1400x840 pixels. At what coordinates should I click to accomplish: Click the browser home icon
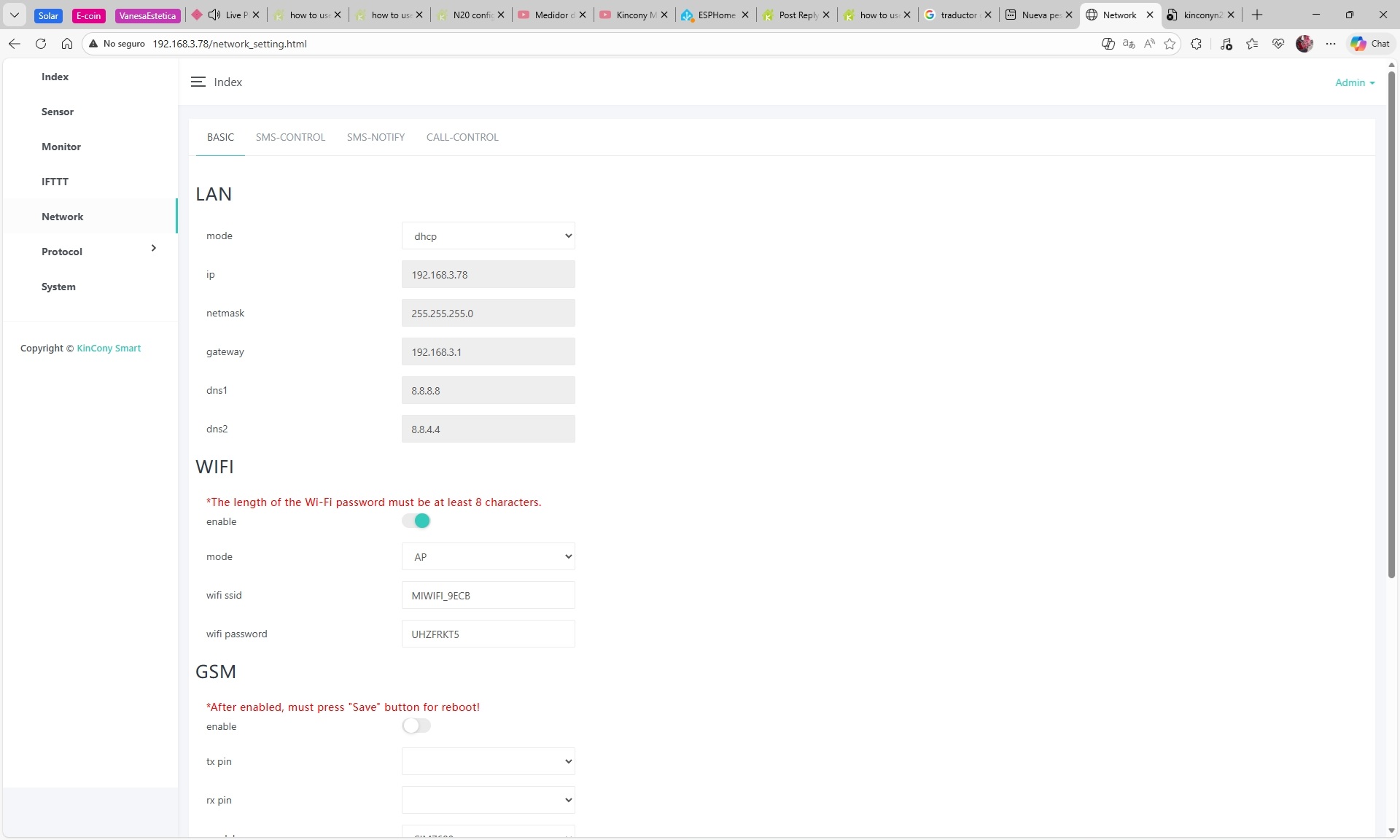click(67, 44)
